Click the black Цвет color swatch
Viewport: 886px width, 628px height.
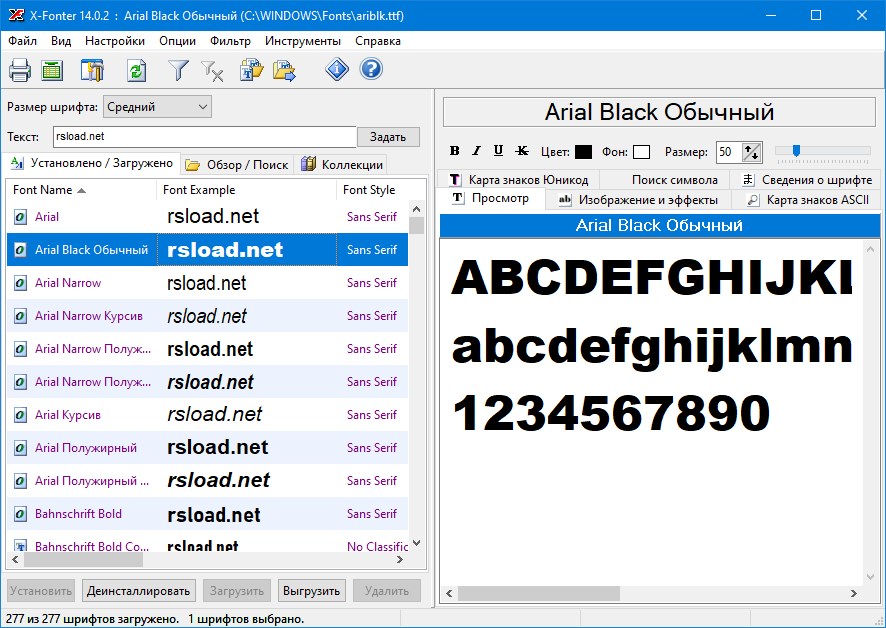click(583, 152)
